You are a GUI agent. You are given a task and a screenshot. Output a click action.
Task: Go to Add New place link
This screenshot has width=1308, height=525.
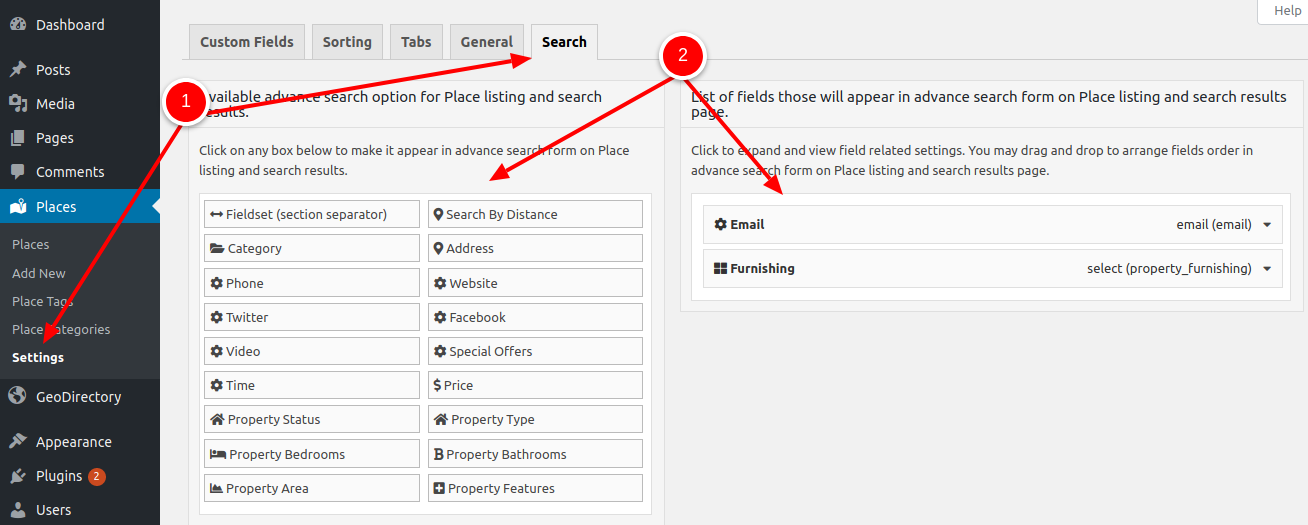coord(39,273)
